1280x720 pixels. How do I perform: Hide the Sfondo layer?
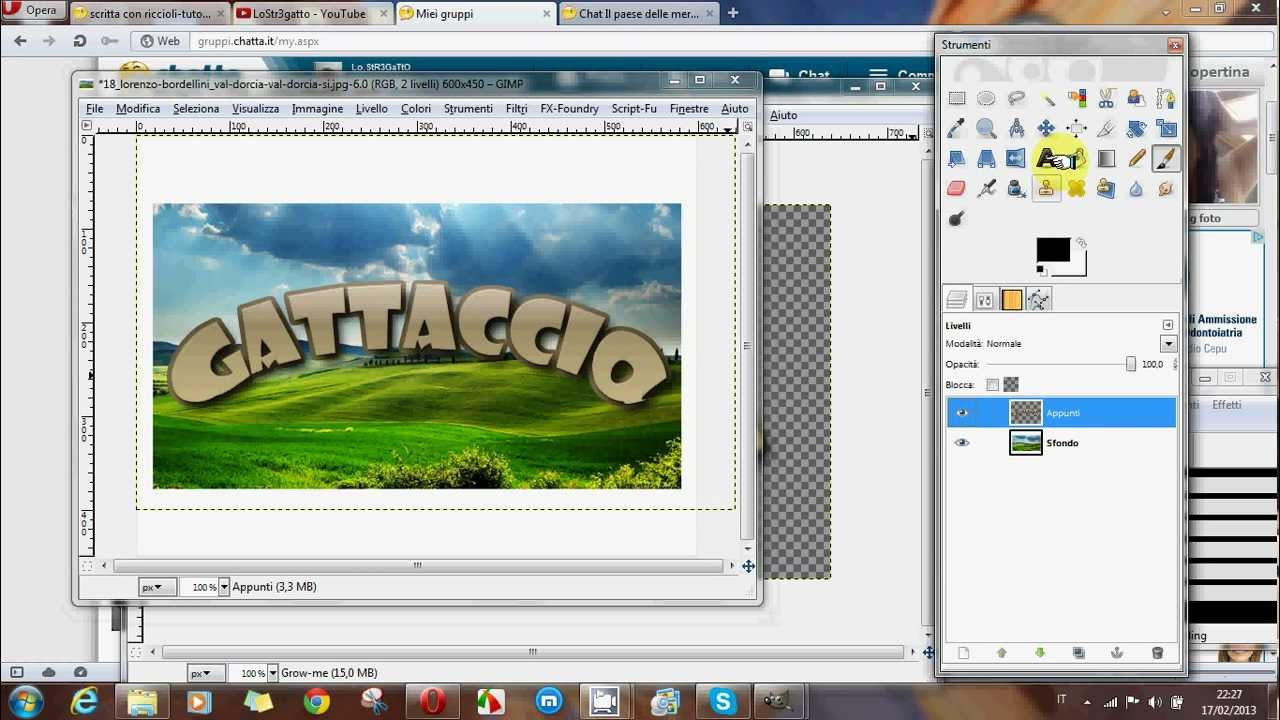(962, 443)
